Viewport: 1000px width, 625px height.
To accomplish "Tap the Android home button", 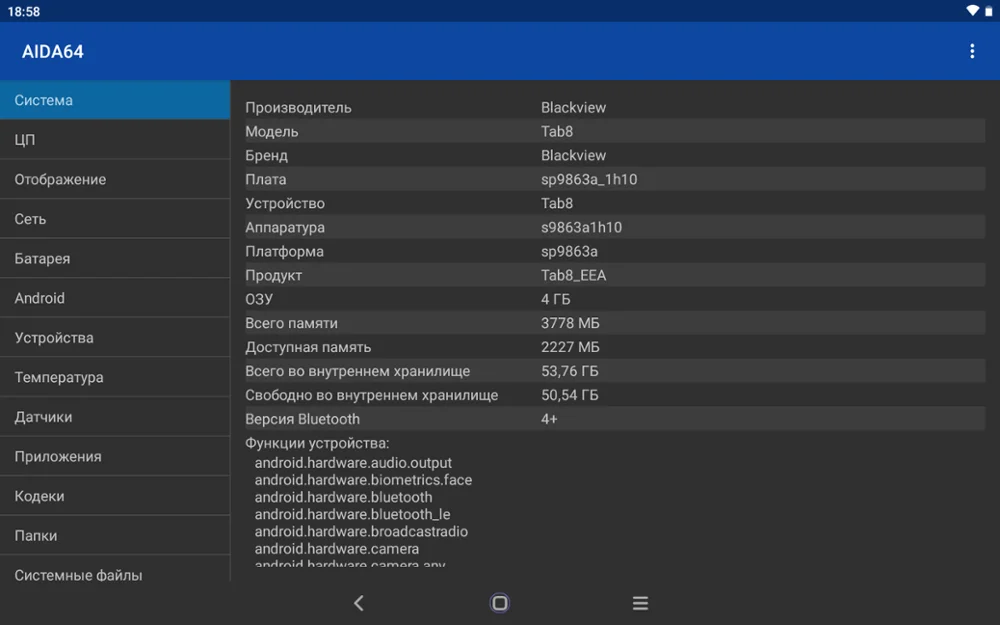I will point(499,603).
